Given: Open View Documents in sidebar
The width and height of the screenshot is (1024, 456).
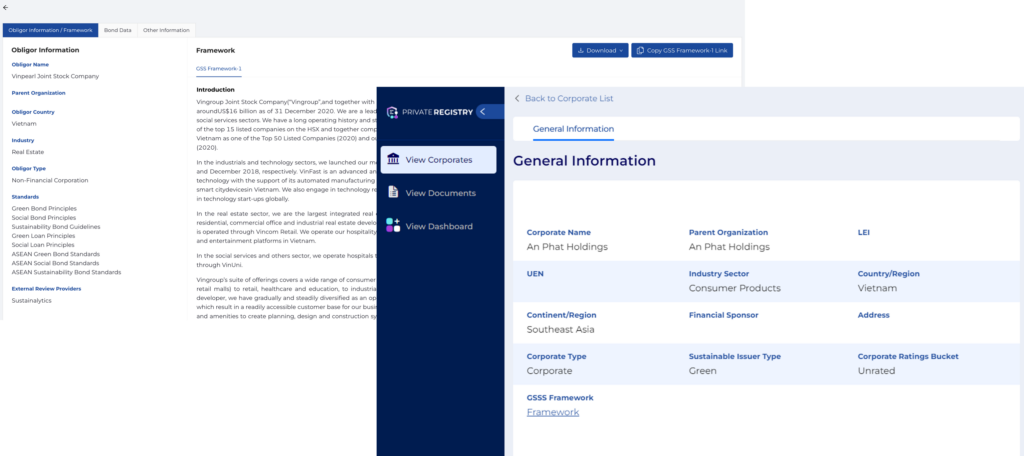Looking at the screenshot, I should tap(438, 193).
